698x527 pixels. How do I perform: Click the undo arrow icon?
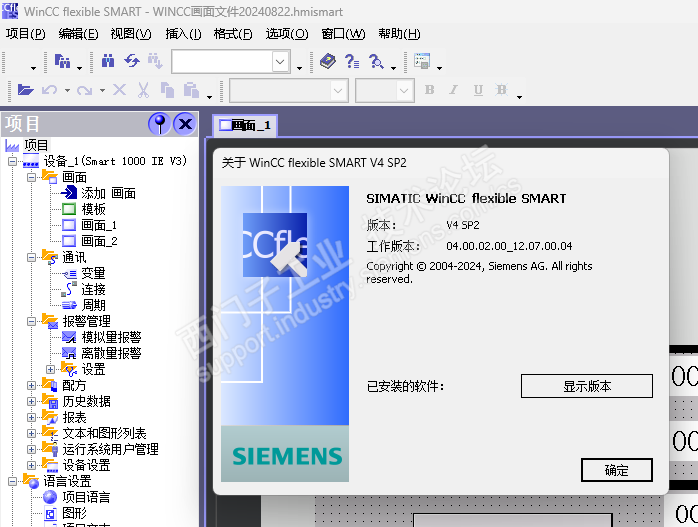[49, 90]
